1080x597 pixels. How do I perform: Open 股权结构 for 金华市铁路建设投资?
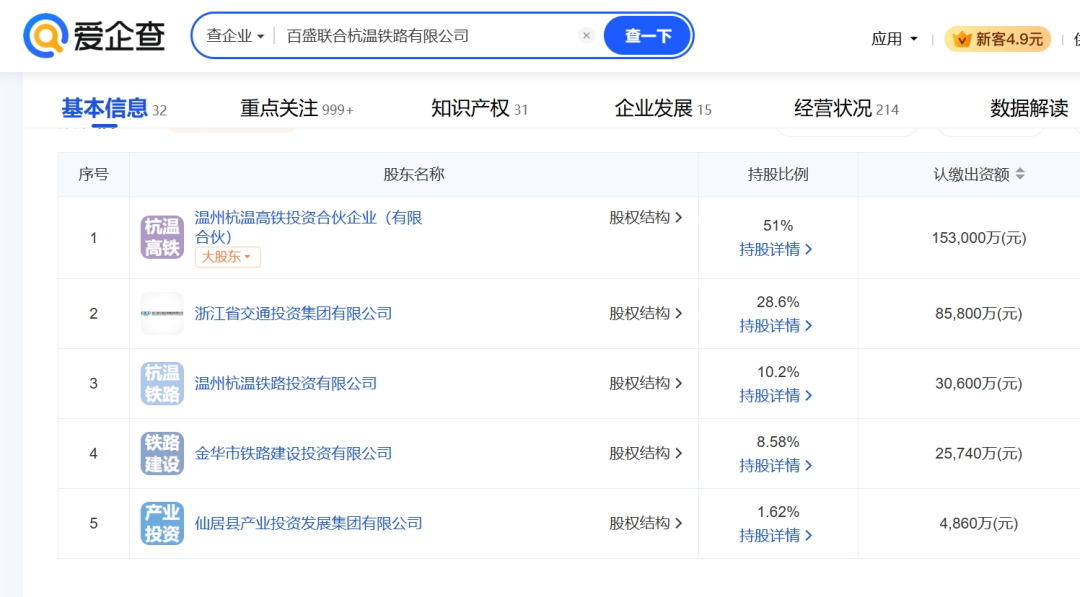click(645, 453)
